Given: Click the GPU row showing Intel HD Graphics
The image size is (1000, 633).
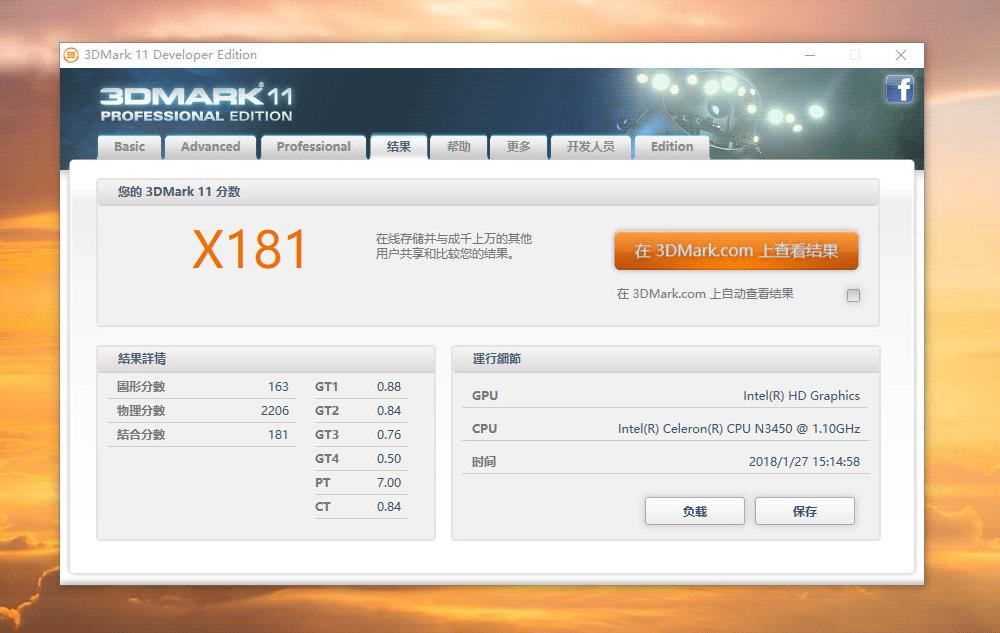Looking at the screenshot, I should pyautogui.click(x=670, y=395).
